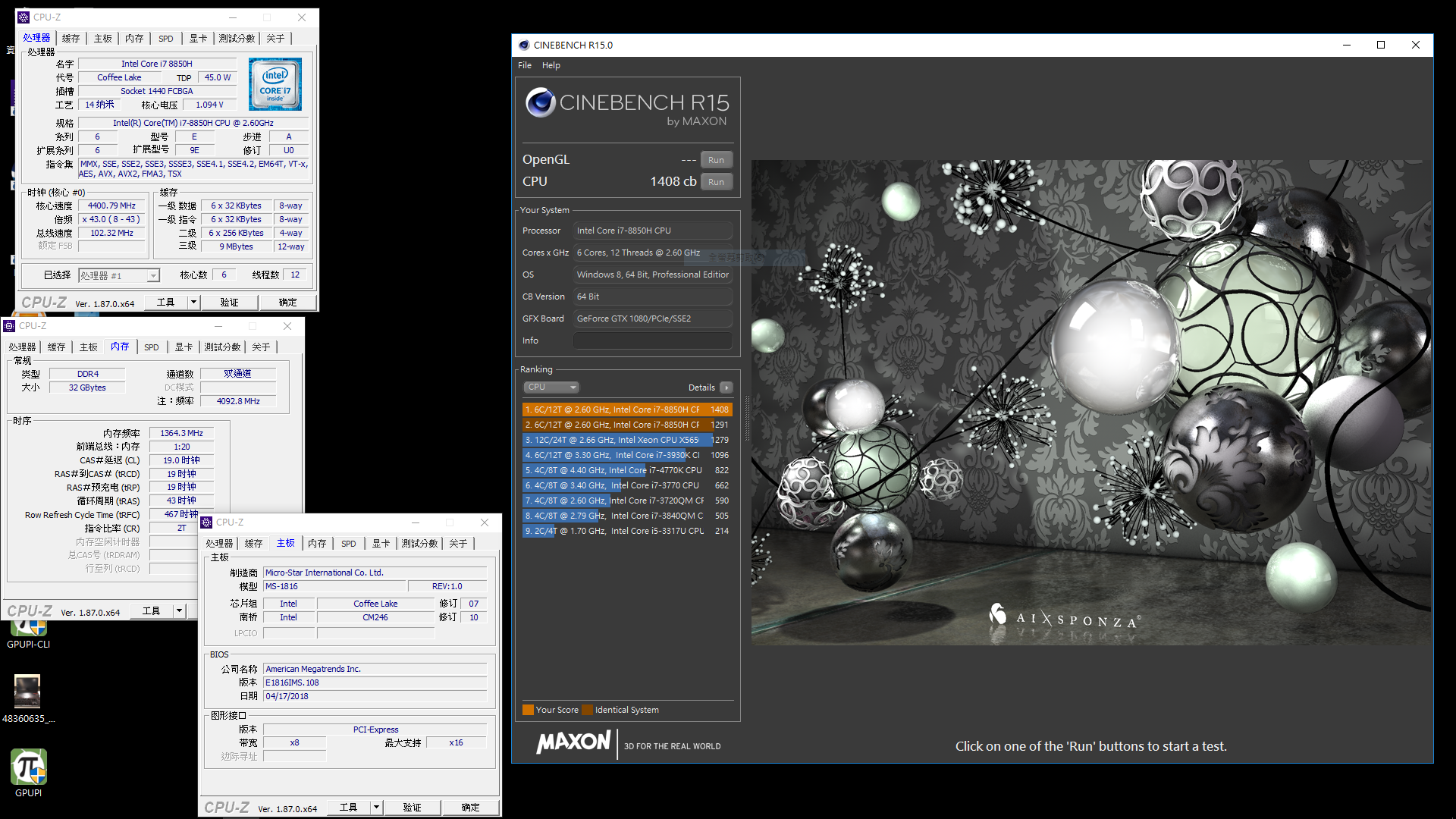1456x819 pixels.
Task: Click 确定 button in the mainboard CPU-Z window
Action: [x=470, y=808]
